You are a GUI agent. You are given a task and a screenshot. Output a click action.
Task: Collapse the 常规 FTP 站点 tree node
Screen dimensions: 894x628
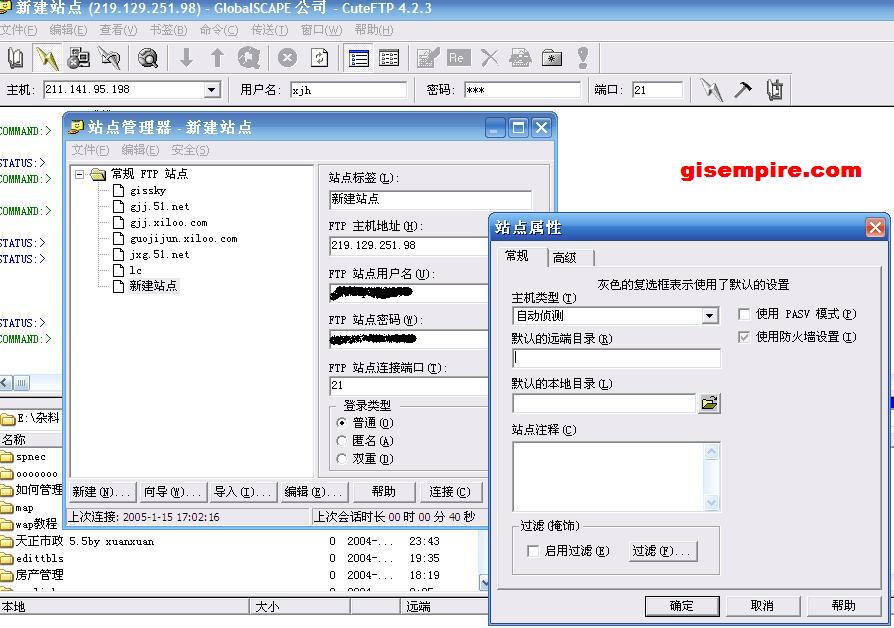tap(79, 174)
